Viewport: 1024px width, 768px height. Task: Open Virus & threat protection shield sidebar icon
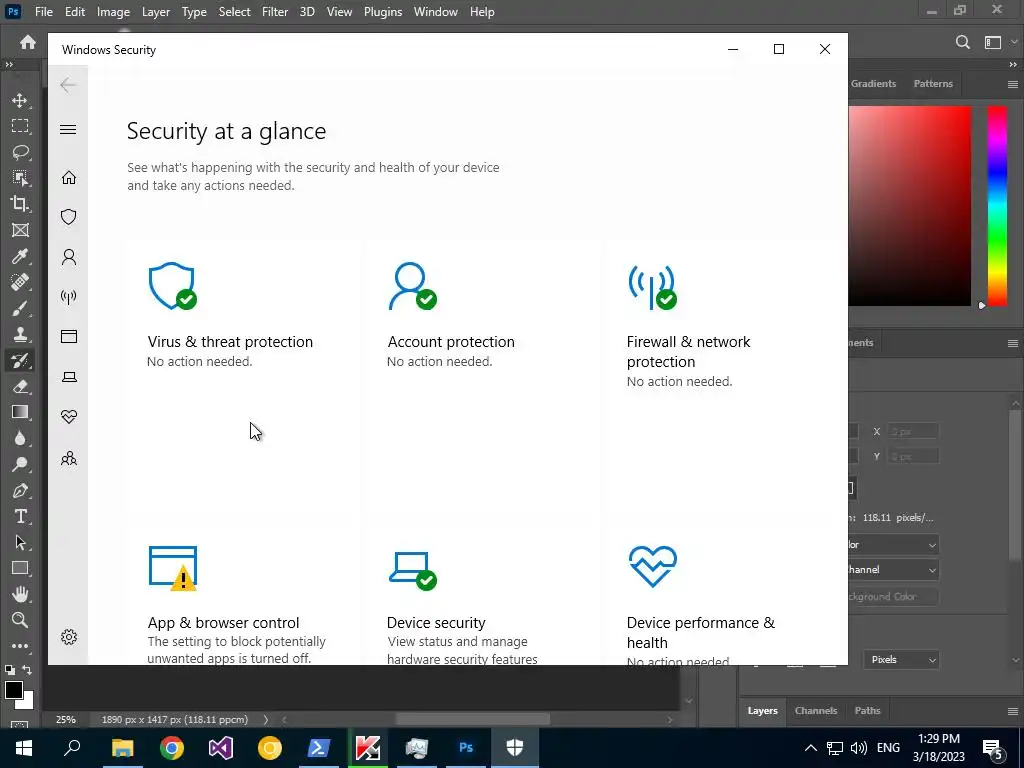click(69, 217)
